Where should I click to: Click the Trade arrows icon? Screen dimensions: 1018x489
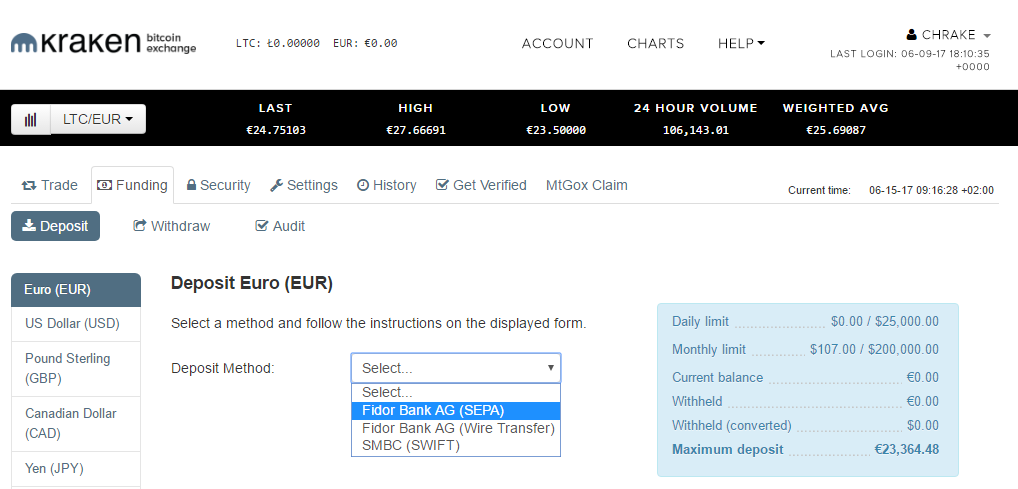[x=29, y=186]
